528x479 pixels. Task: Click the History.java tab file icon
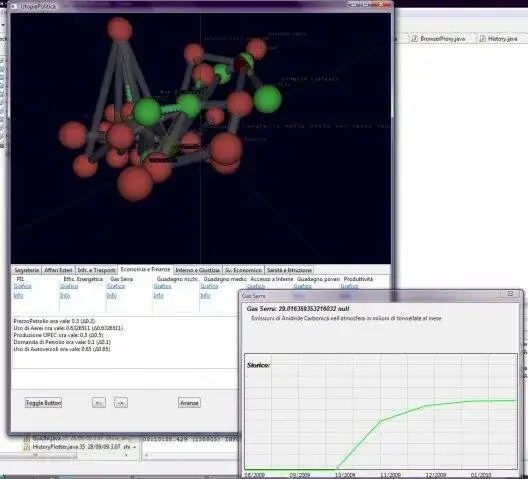click(482, 39)
